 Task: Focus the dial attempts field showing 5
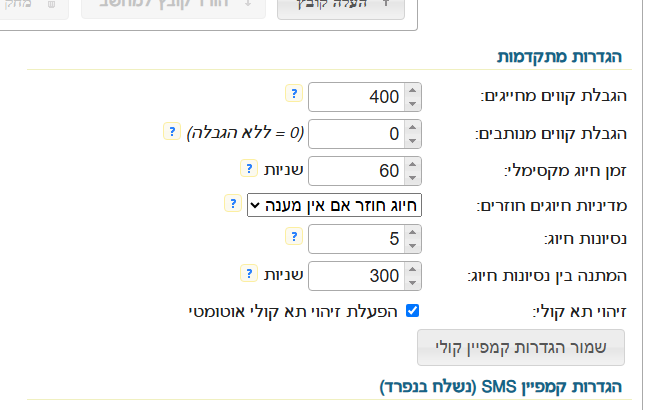(x=357, y=240)
